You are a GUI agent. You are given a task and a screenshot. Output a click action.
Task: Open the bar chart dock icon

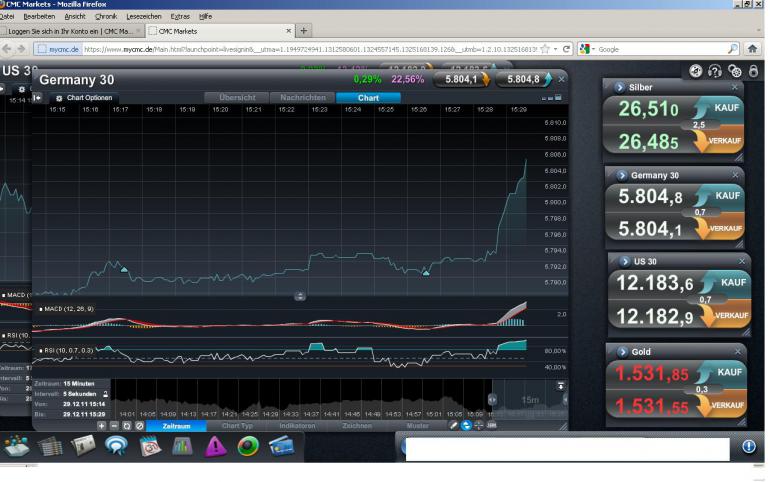point(182,446)
